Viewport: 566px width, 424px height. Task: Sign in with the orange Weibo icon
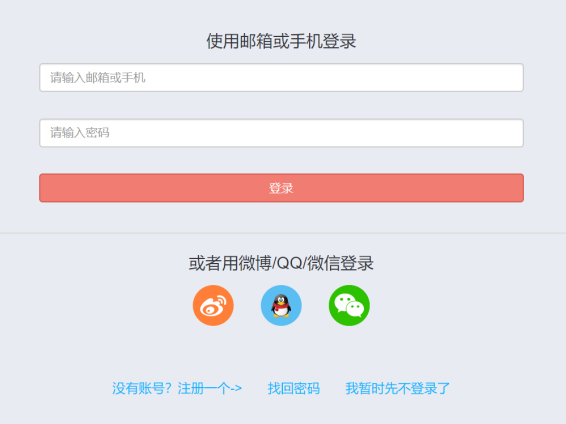pyautogui.click(x=213, y=306)
